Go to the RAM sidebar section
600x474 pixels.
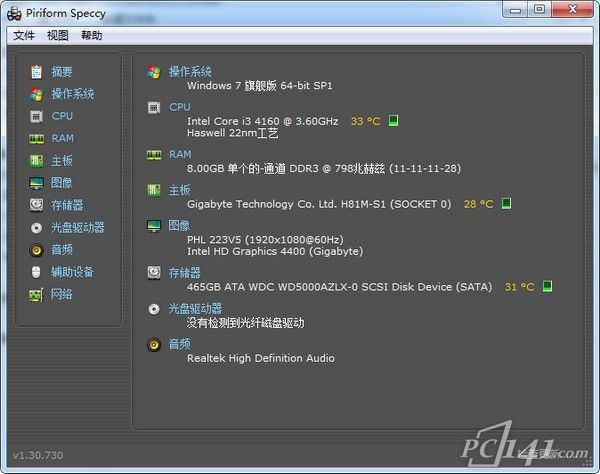point(62,138)
